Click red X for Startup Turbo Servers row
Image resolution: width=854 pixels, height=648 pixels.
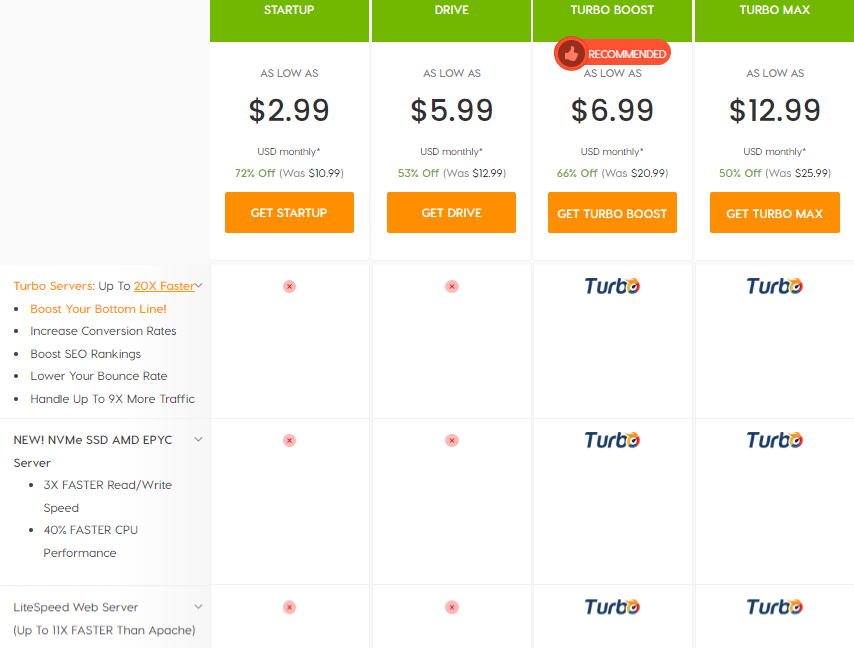point(289,286)
